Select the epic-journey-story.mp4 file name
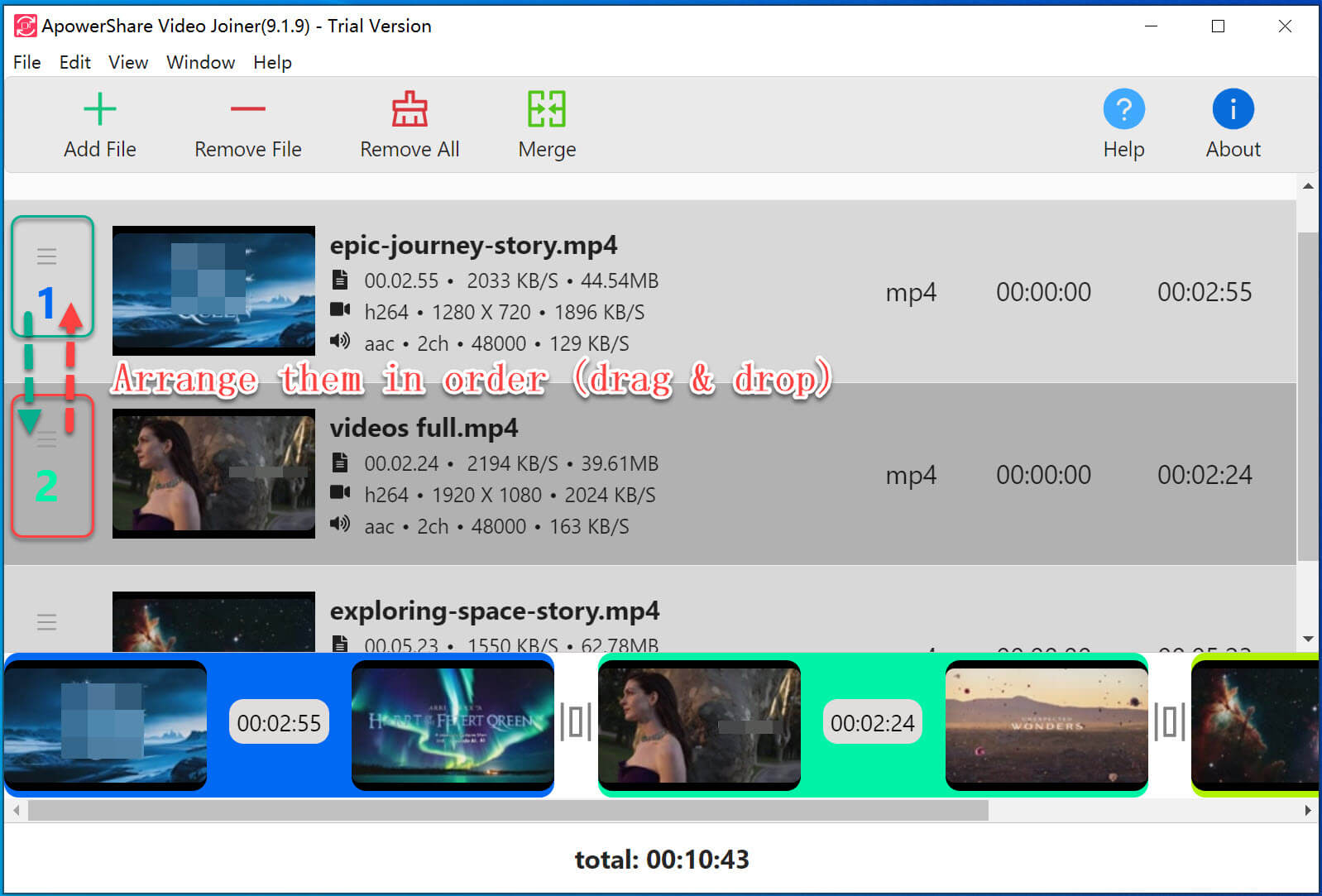 (473, 246)
